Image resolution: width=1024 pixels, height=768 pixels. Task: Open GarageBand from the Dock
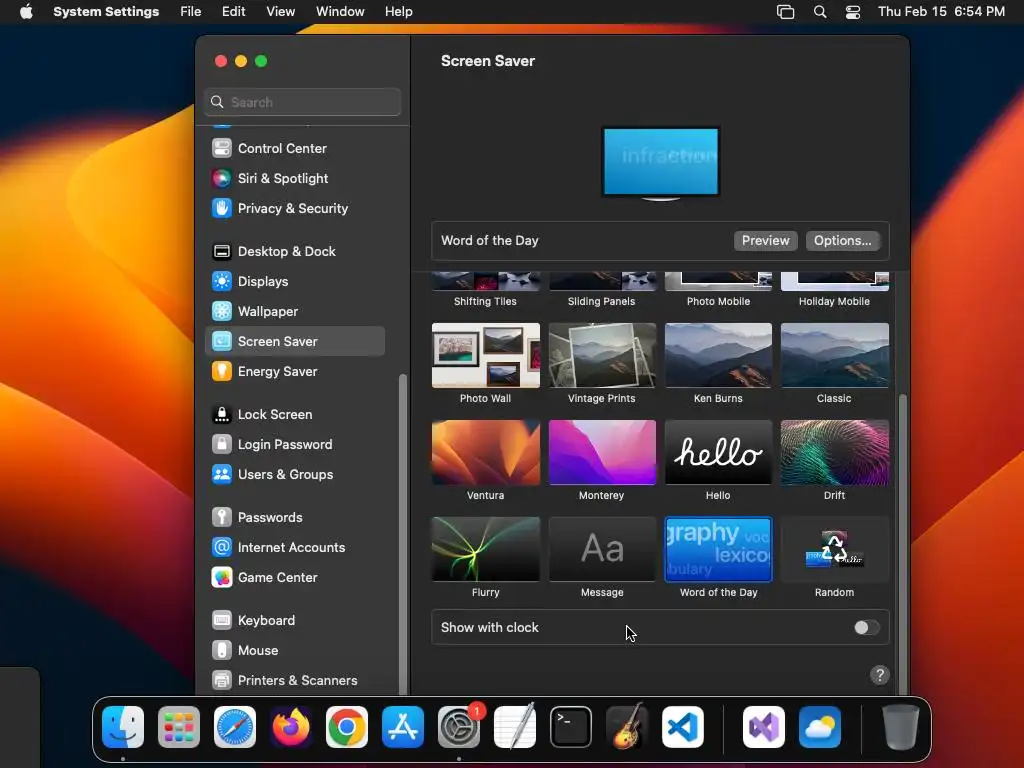pos(627,727)
